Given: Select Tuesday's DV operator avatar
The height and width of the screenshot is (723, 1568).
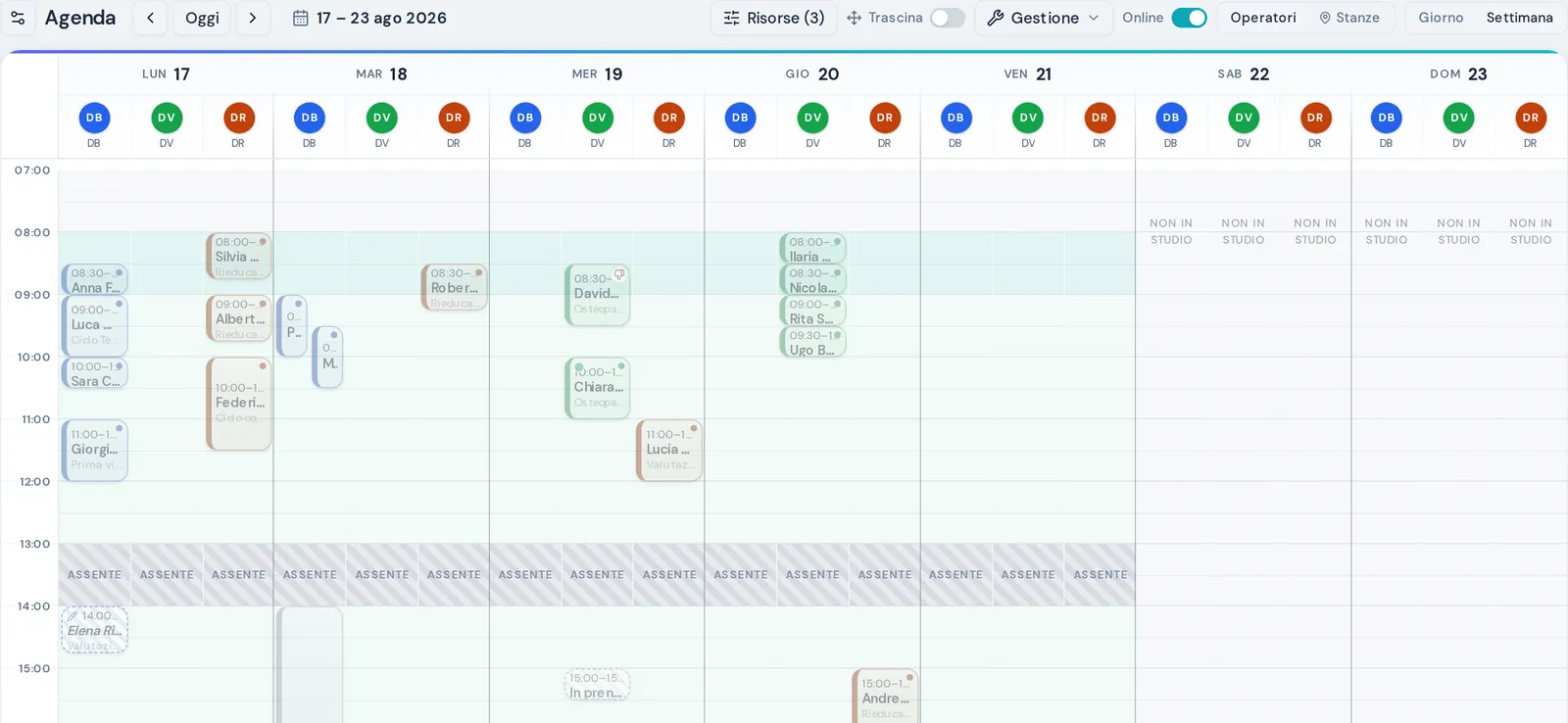Looking at the screenshot, I should pyautogui.click(x=382, y=118).
